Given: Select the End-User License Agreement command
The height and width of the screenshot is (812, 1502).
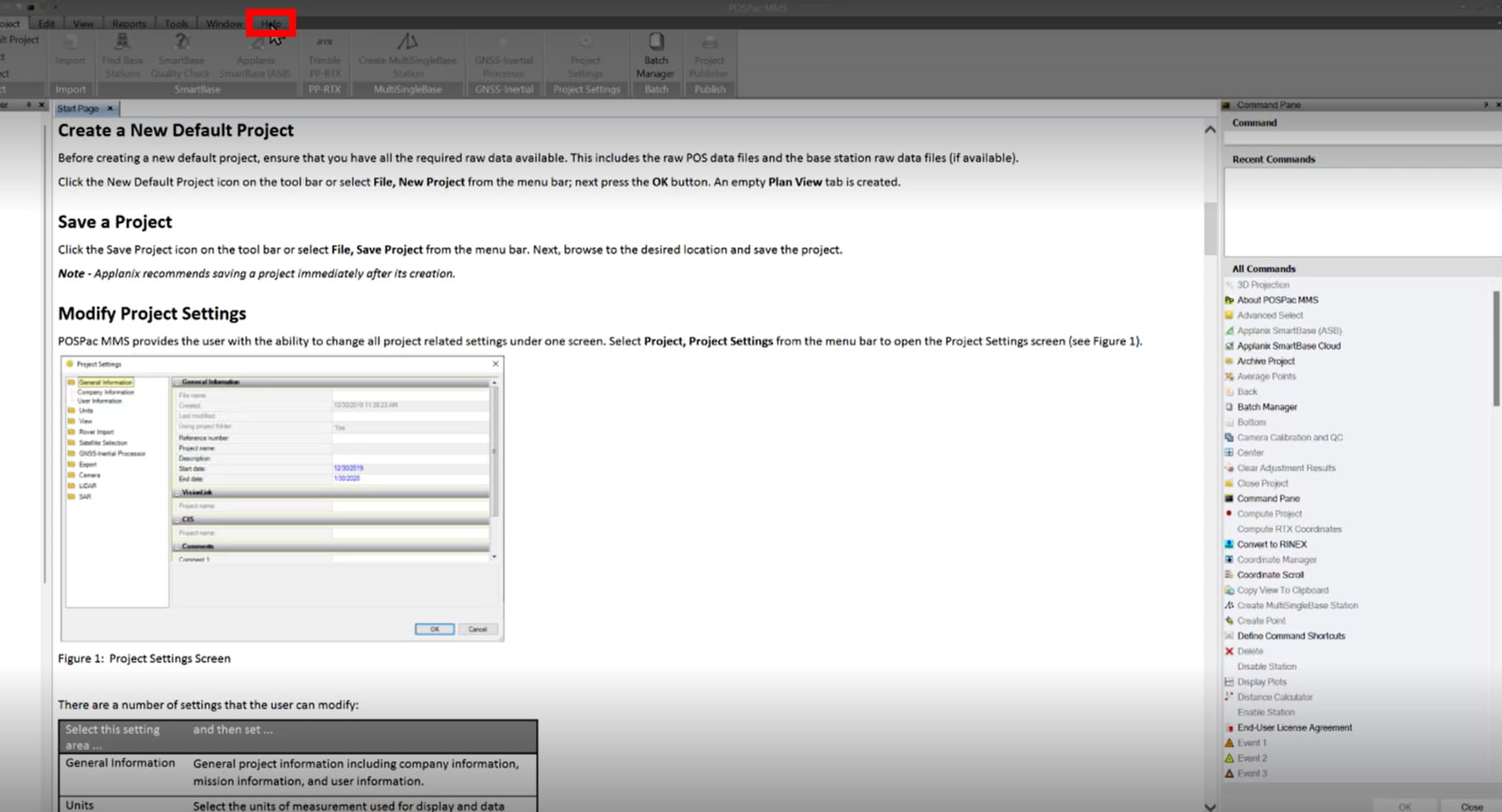Looking at the screenshot, I should tap(1294, 728).
